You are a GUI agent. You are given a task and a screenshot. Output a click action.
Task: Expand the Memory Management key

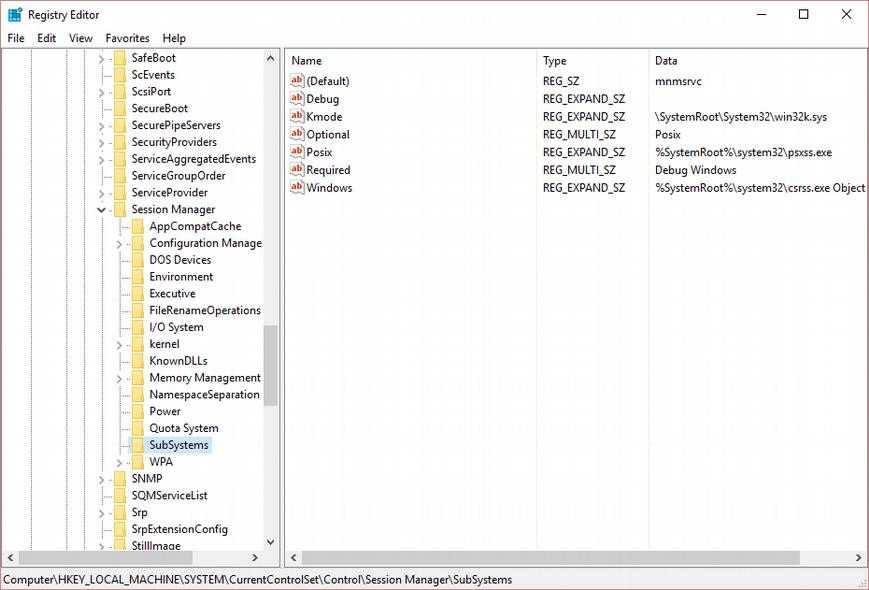(119, 378)
